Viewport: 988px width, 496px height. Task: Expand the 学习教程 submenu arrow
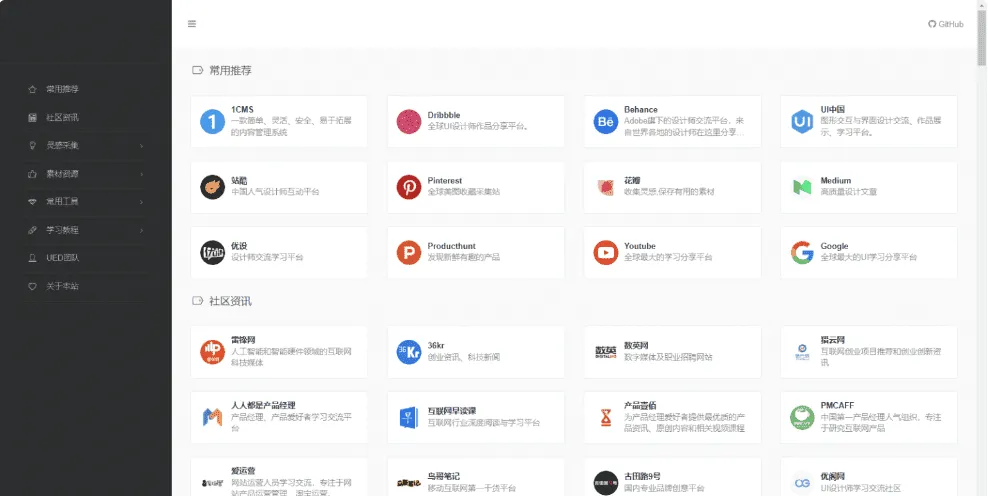click(141, 230)
